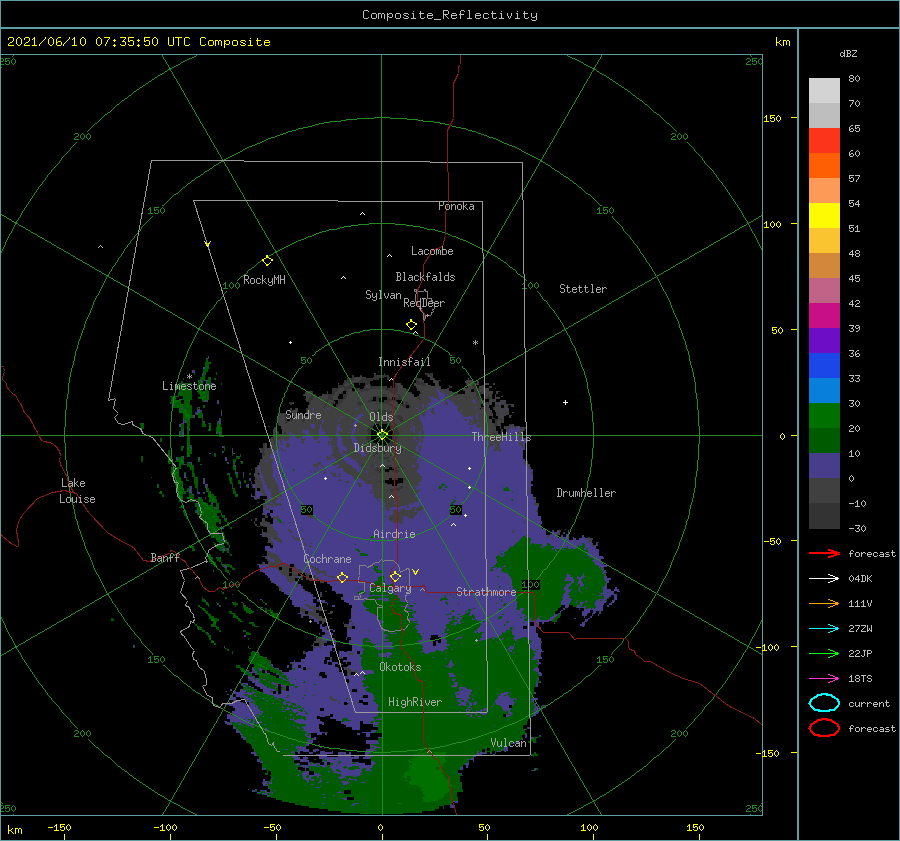
Task: Select the radar site marker at map center
Action: coord(382,435)
